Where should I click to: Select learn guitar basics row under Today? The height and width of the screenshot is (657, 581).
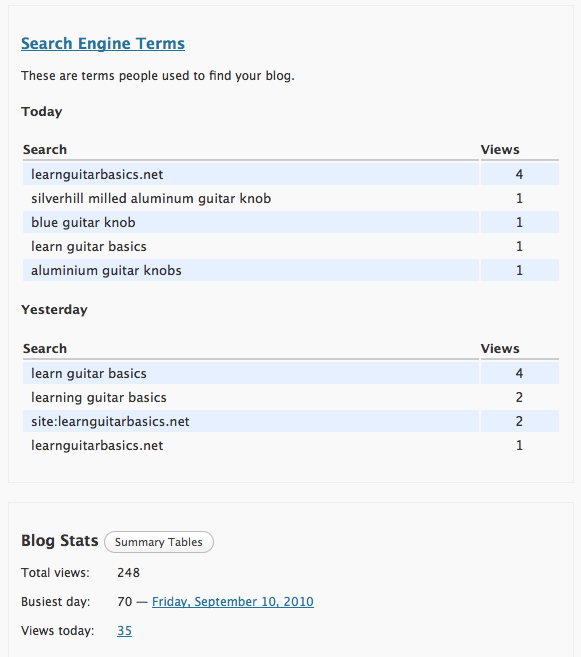pos(291,246)
